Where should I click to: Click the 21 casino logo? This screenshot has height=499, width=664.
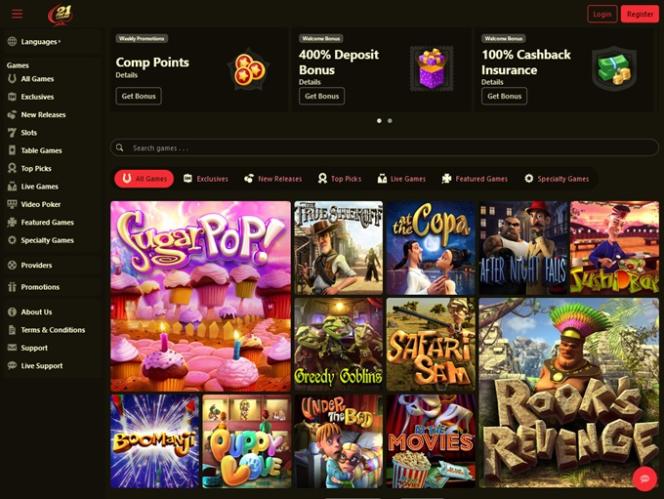pyautogui.click(x=61, y=14)
